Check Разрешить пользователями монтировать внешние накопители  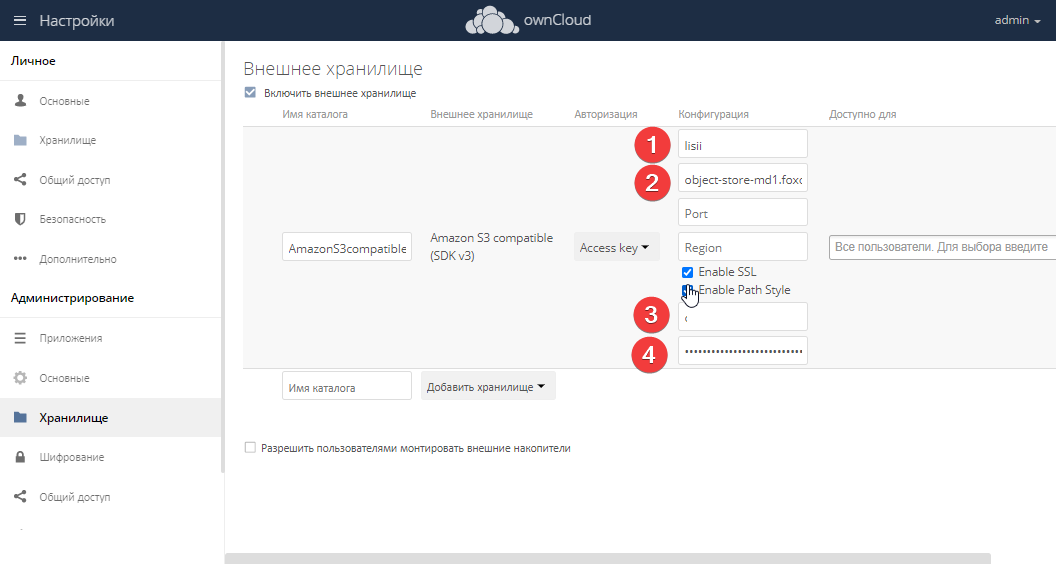pyautogui.click(x=250, y=447)
